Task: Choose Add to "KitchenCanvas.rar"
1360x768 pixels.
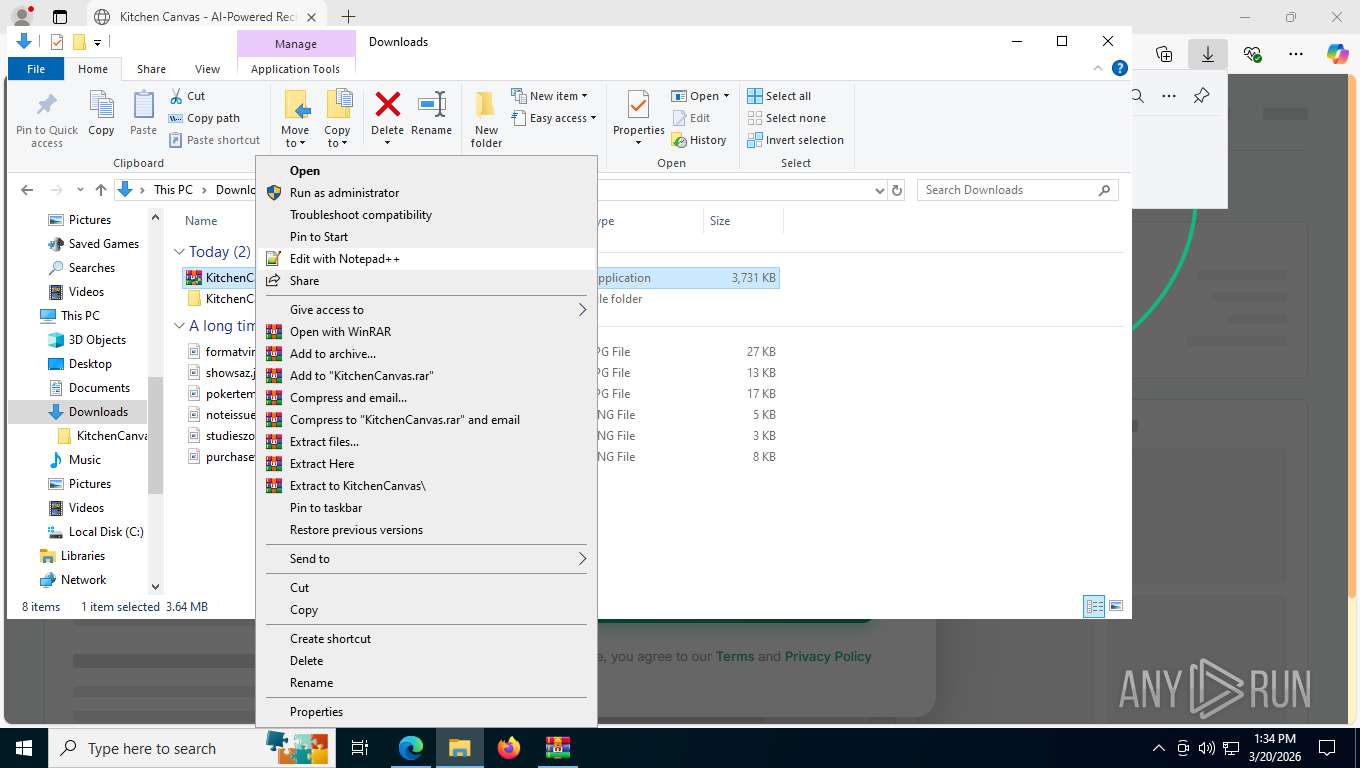Action: pyautogui.click(x=426, y=376)
